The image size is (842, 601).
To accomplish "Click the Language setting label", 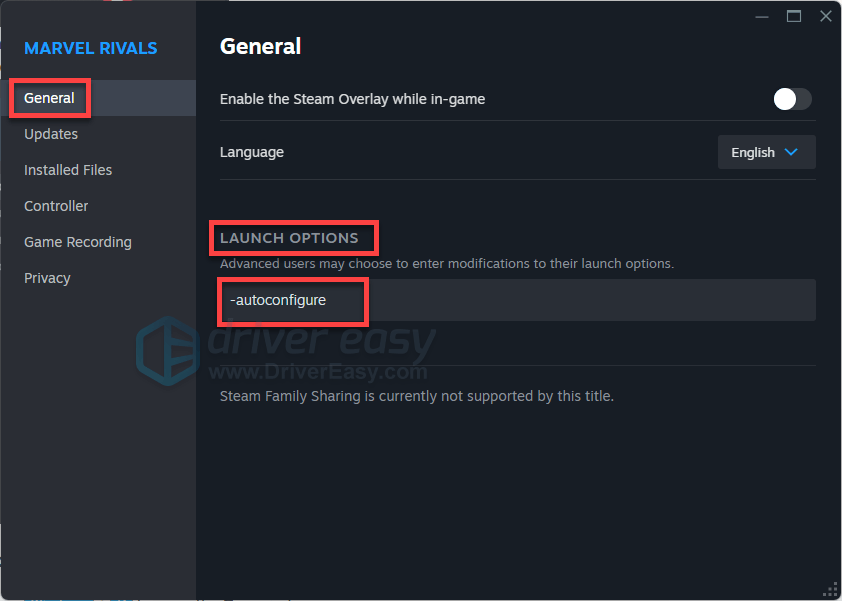I will pyautogui.click(x=252, y=152).
